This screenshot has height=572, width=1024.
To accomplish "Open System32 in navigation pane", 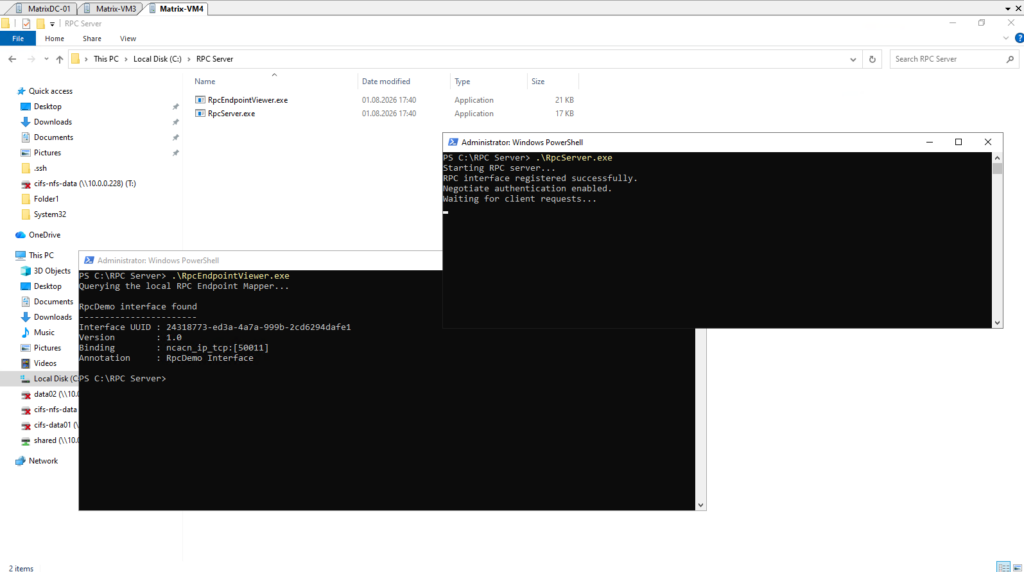I will (x=50, y=214).
